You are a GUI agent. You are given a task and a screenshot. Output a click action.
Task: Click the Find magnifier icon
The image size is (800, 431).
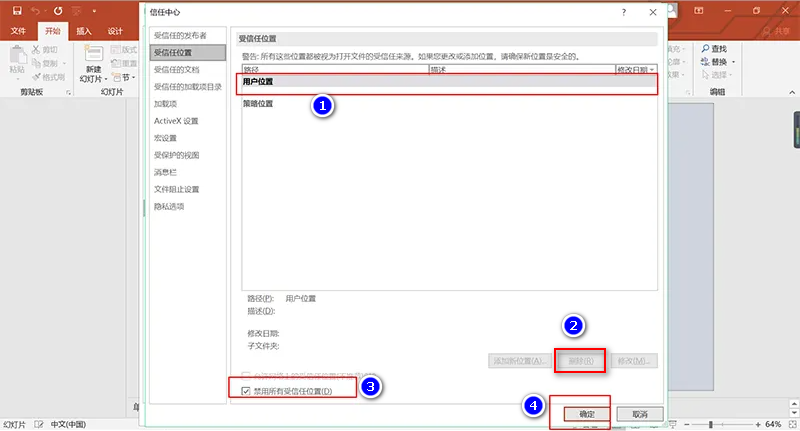coord(705,49)
